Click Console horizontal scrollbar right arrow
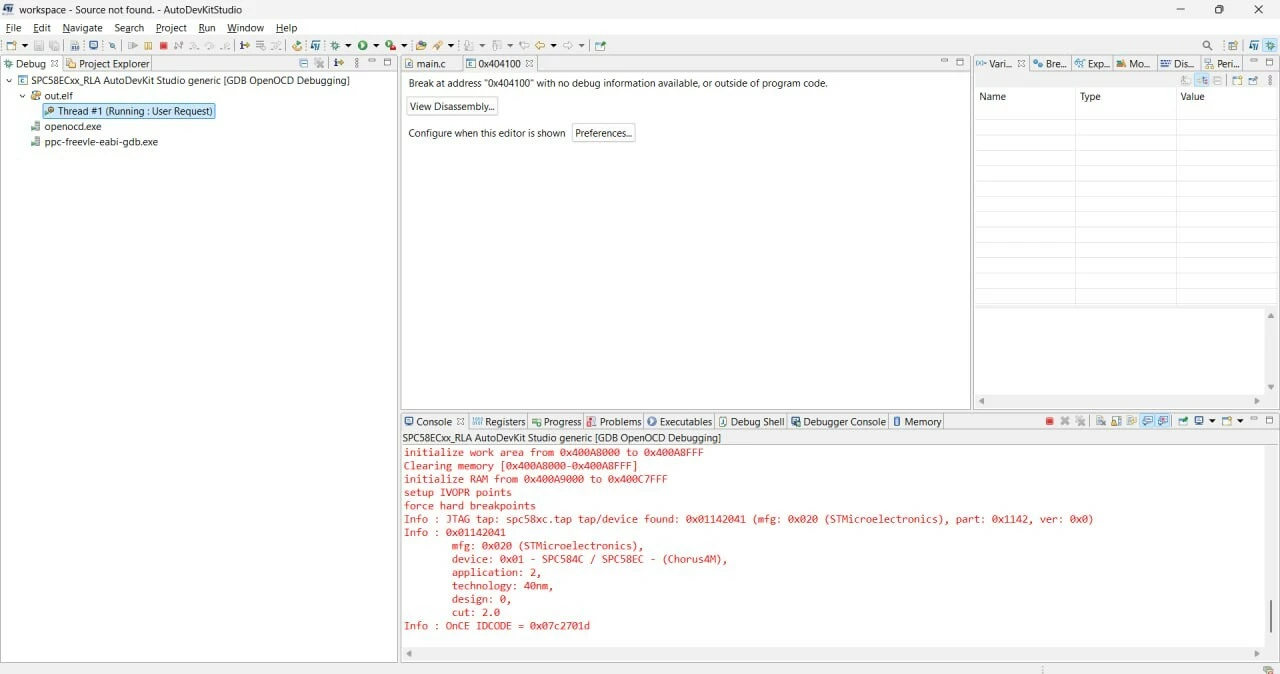 point(1257,654)
